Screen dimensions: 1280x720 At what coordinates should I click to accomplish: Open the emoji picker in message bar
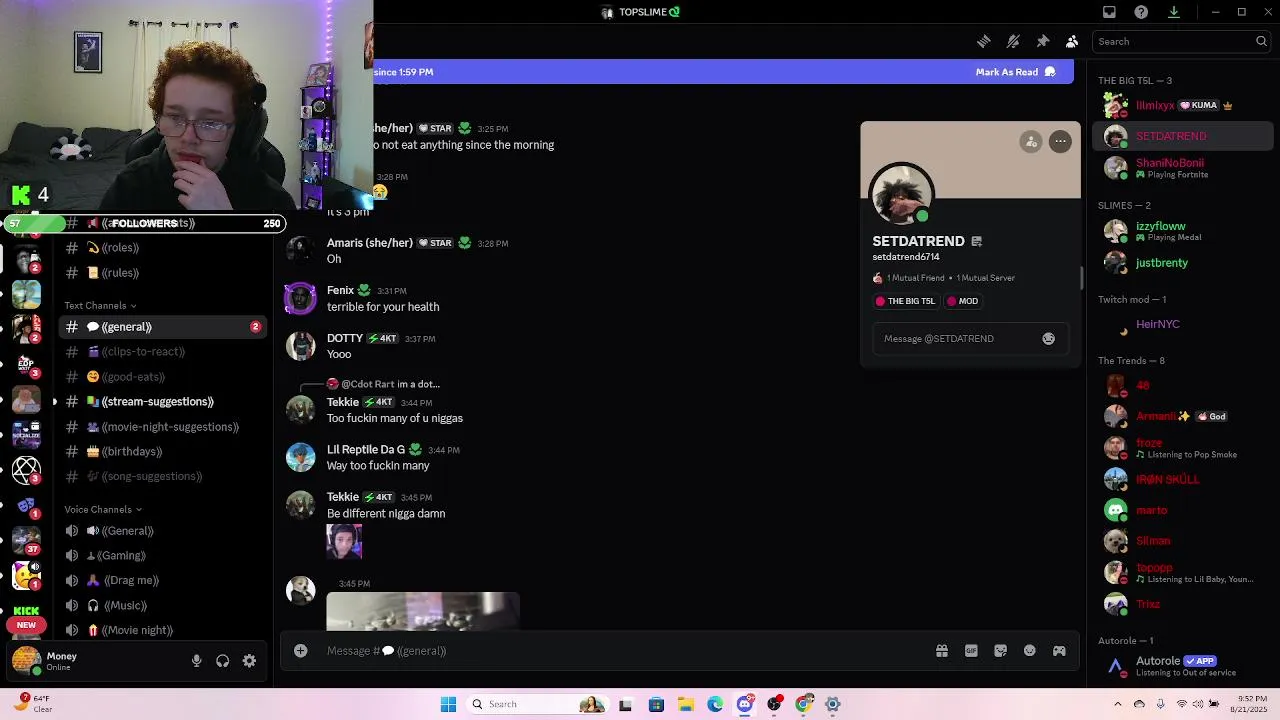tap(1030, 651)
